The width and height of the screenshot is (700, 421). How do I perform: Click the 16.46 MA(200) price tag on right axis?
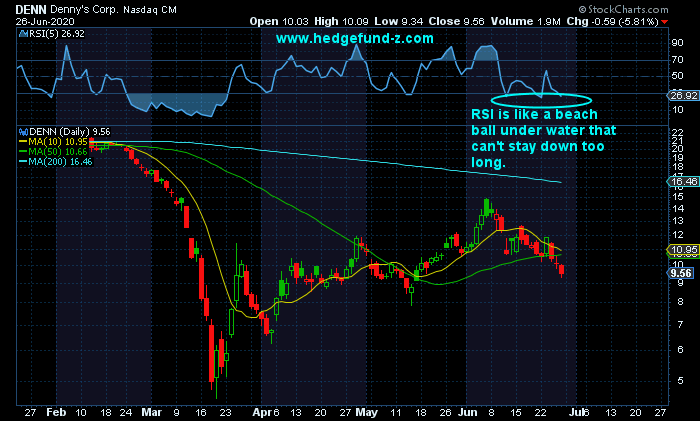[683, 181]
